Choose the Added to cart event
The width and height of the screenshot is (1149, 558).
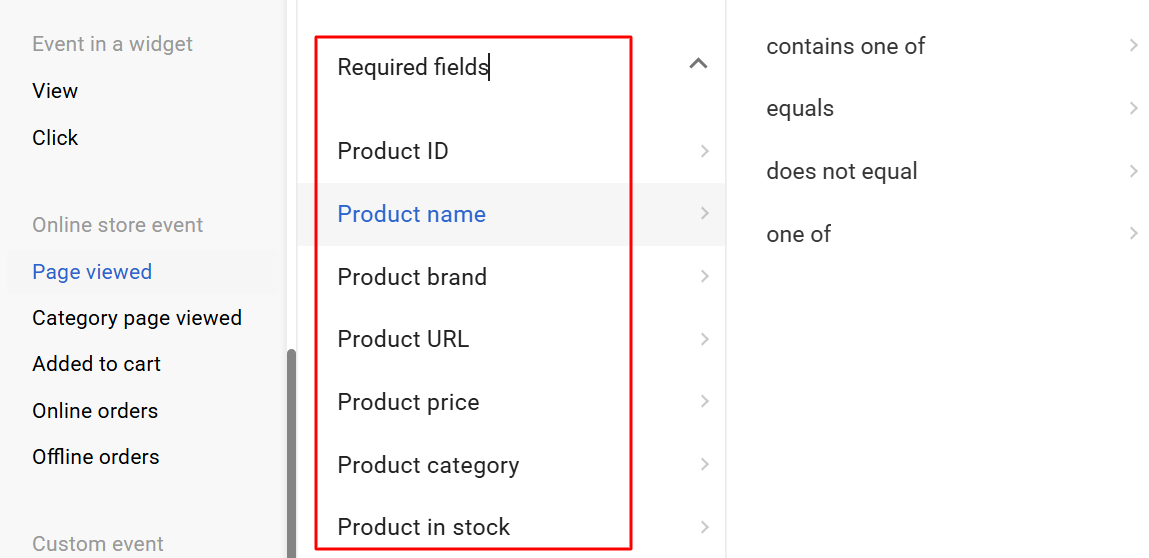coord(96,364)
